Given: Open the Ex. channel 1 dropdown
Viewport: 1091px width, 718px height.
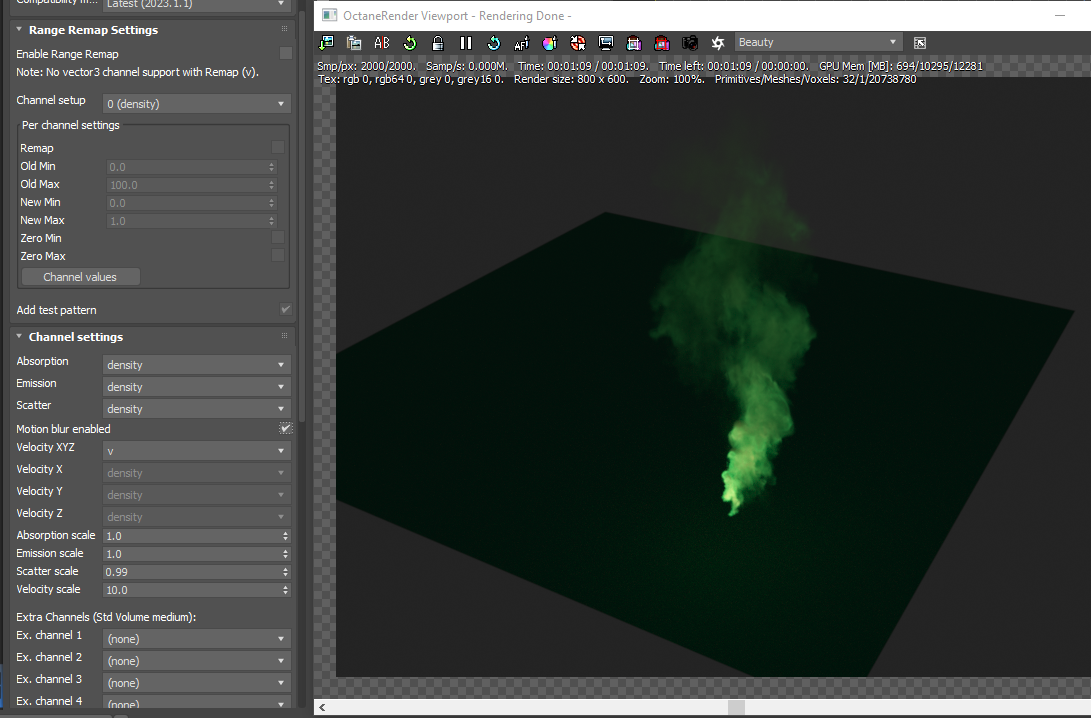Looking at the screenshot, I should pyautogui.click(x=196, y=639).
